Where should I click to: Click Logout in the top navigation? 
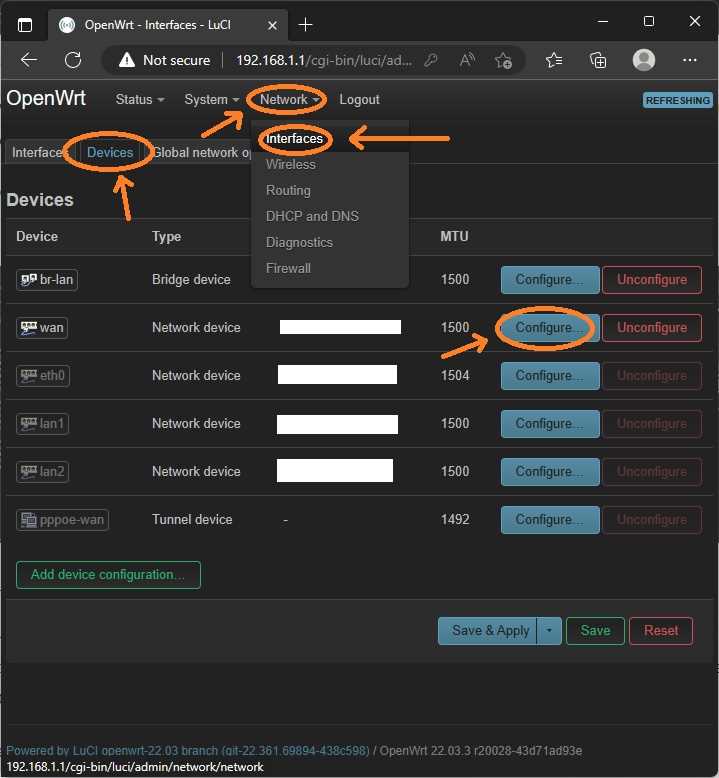[x=359, y=100]
